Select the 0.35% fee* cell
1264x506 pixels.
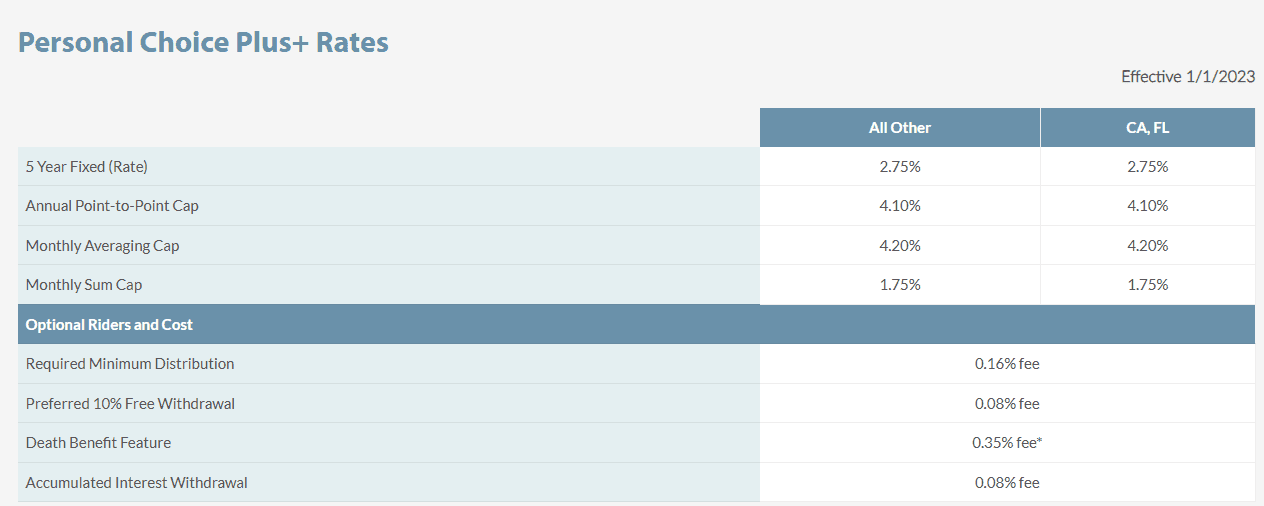point(1007,443)
